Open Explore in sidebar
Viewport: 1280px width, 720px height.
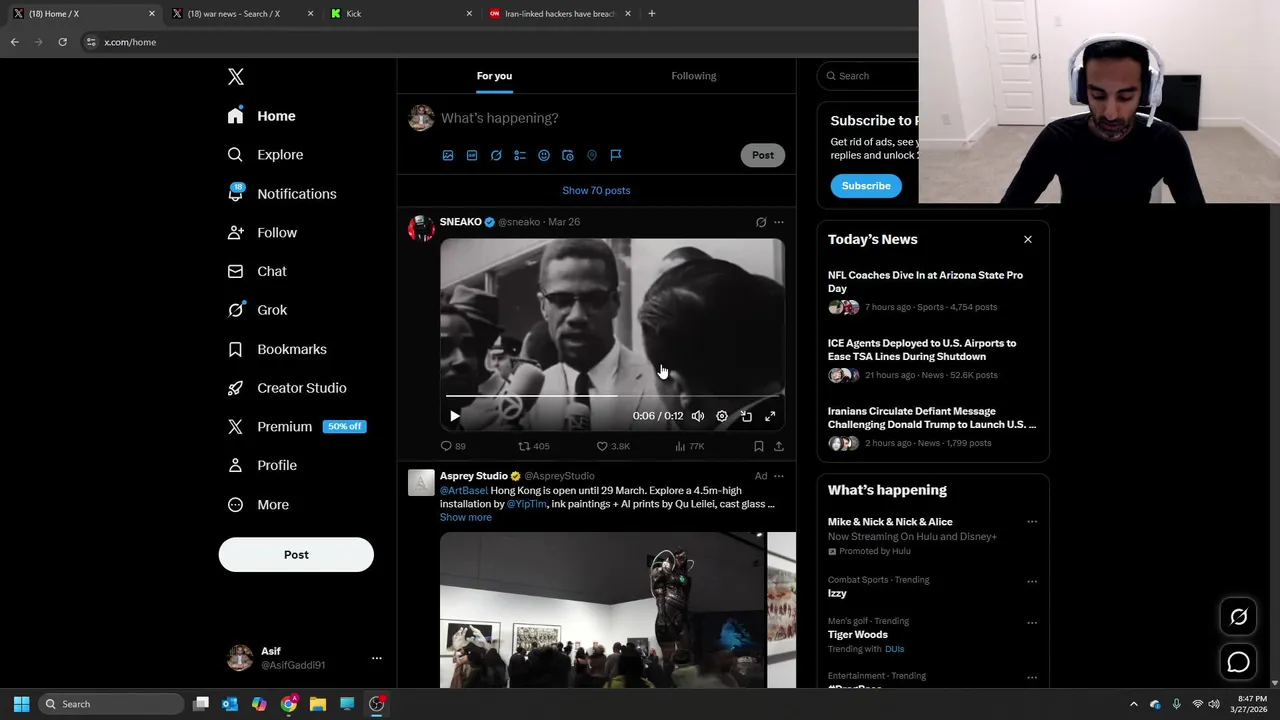point(265,155)
